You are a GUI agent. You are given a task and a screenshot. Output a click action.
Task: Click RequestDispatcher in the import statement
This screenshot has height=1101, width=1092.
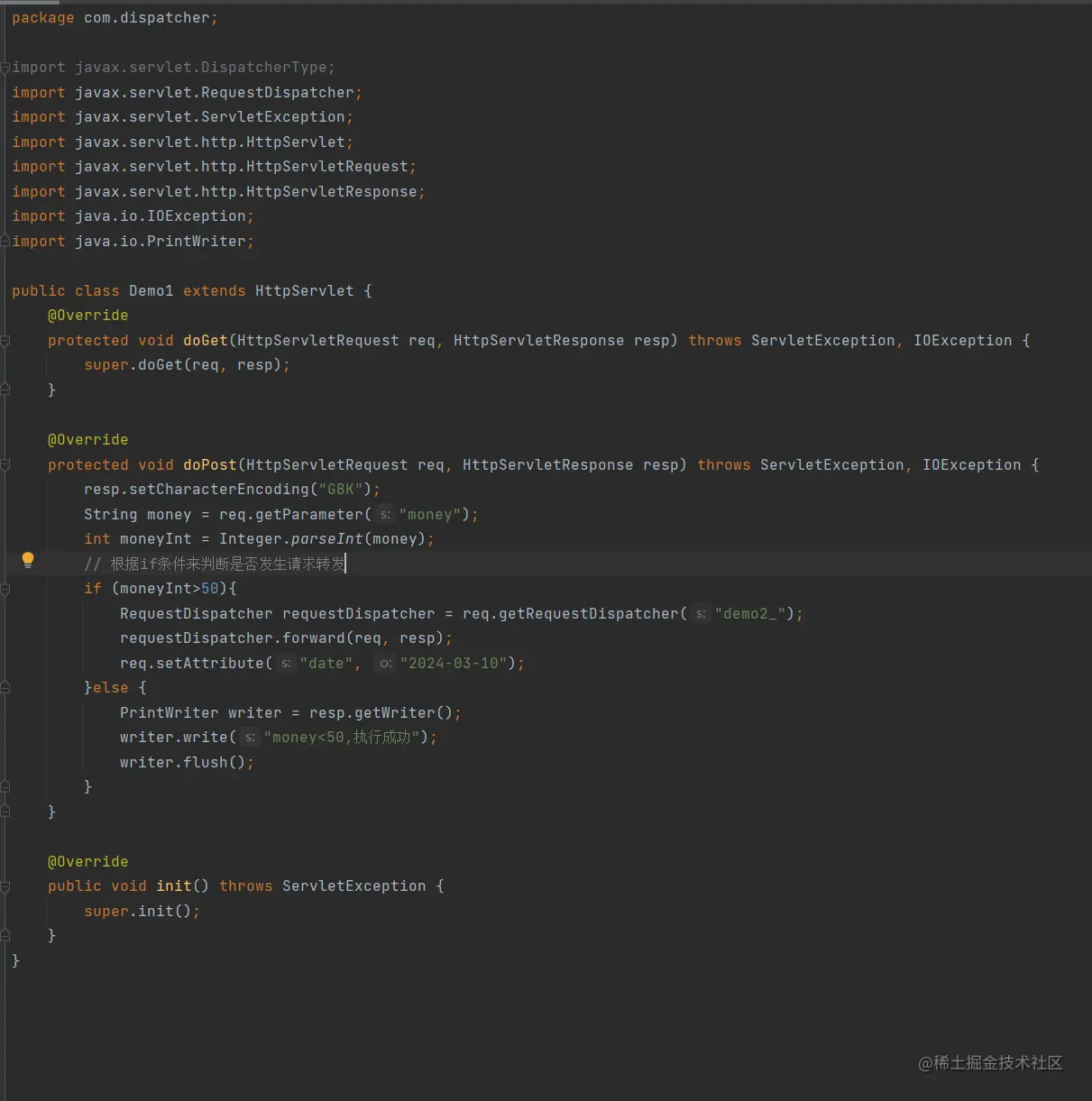278,93
